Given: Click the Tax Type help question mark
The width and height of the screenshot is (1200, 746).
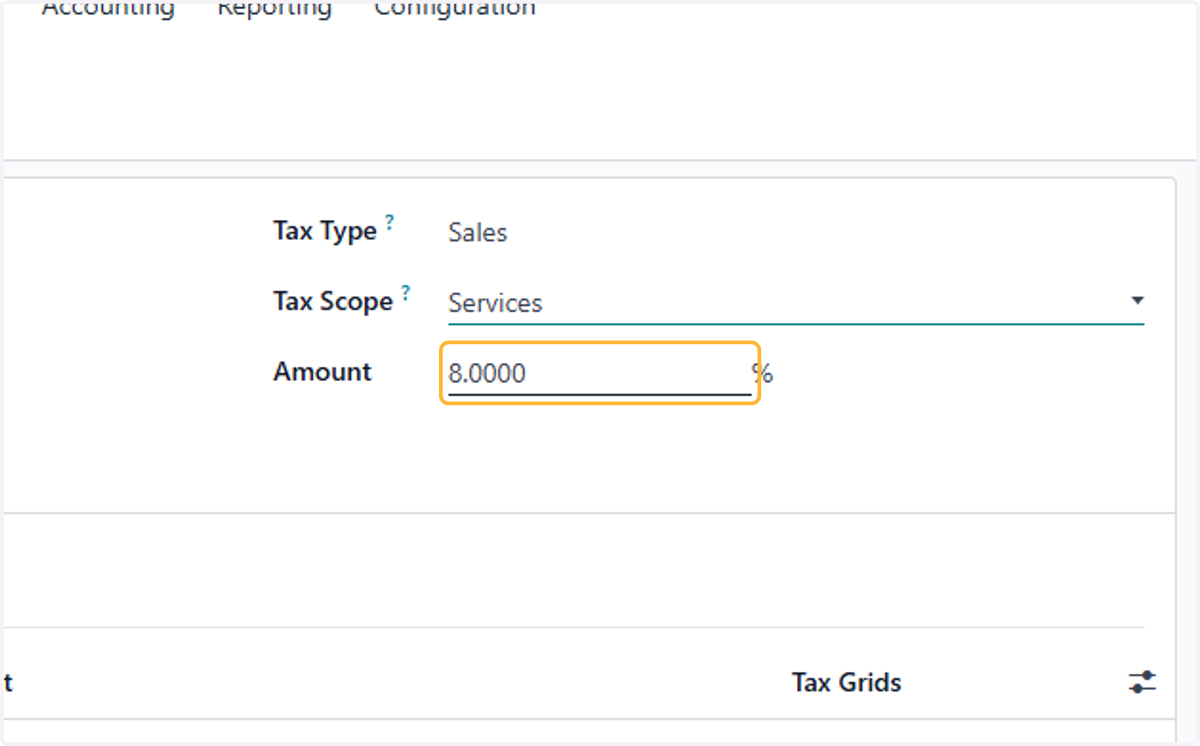Looking at the screenshot, I should (x=390, y=223).
